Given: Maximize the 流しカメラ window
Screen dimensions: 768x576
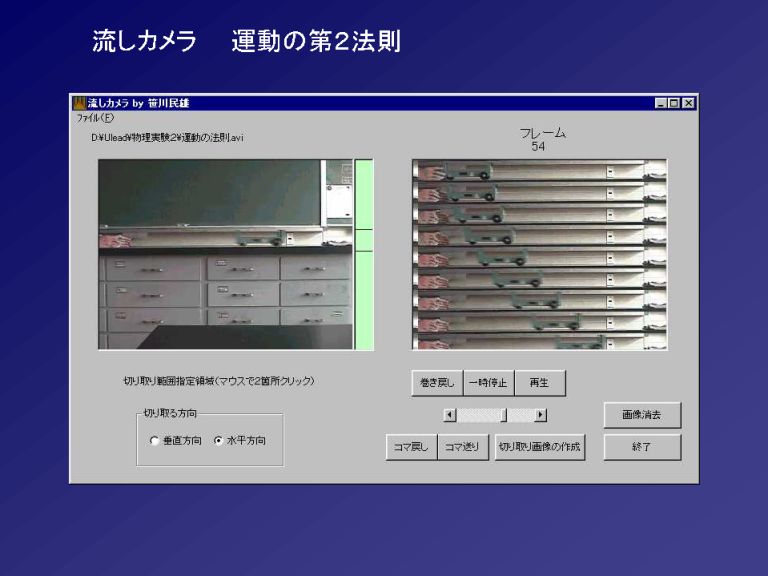Looking at the screenshot, I should coord(674,103).
